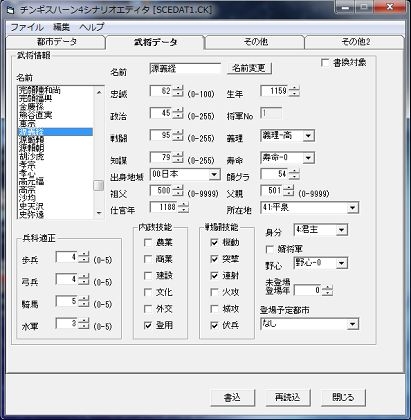This screenshot has width=411, height=420.
Task: Click the name list scrollbar thumb
Action: coord(99,186)
